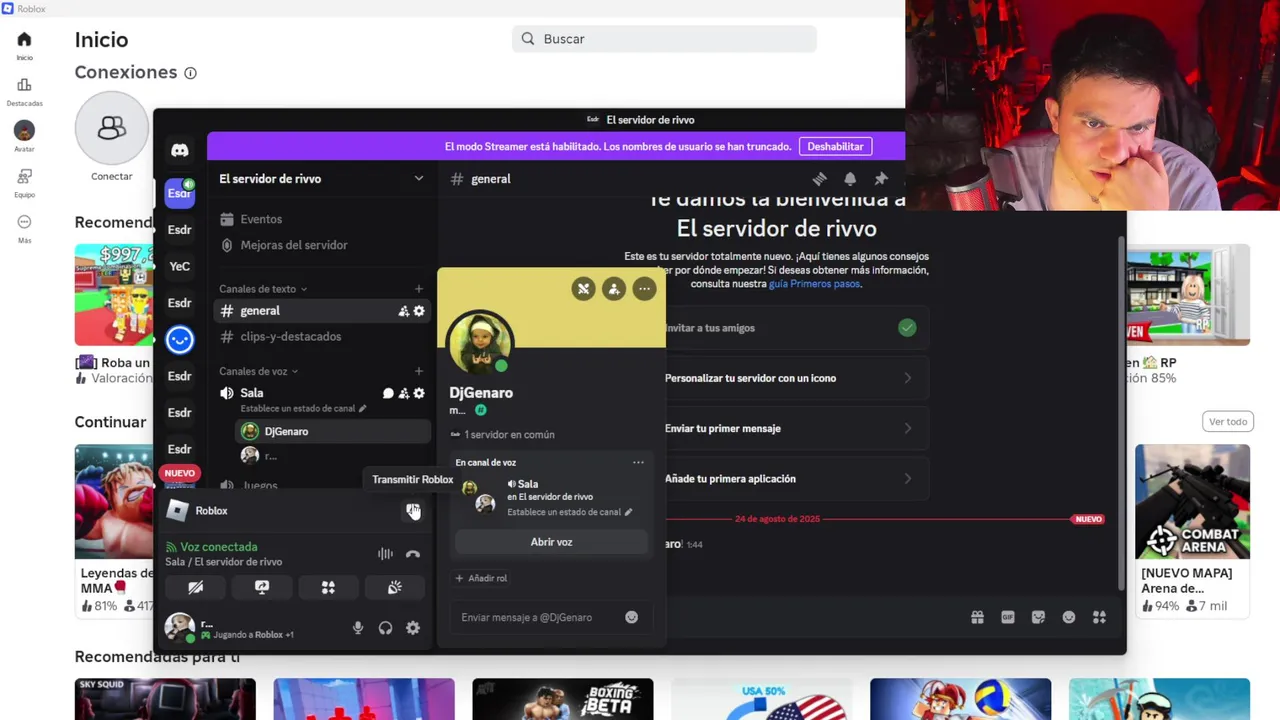The image size is (1280, 720).
Task: Open the blue smiley face server icon
Action: pyautogui.click(x=179, y=340)
